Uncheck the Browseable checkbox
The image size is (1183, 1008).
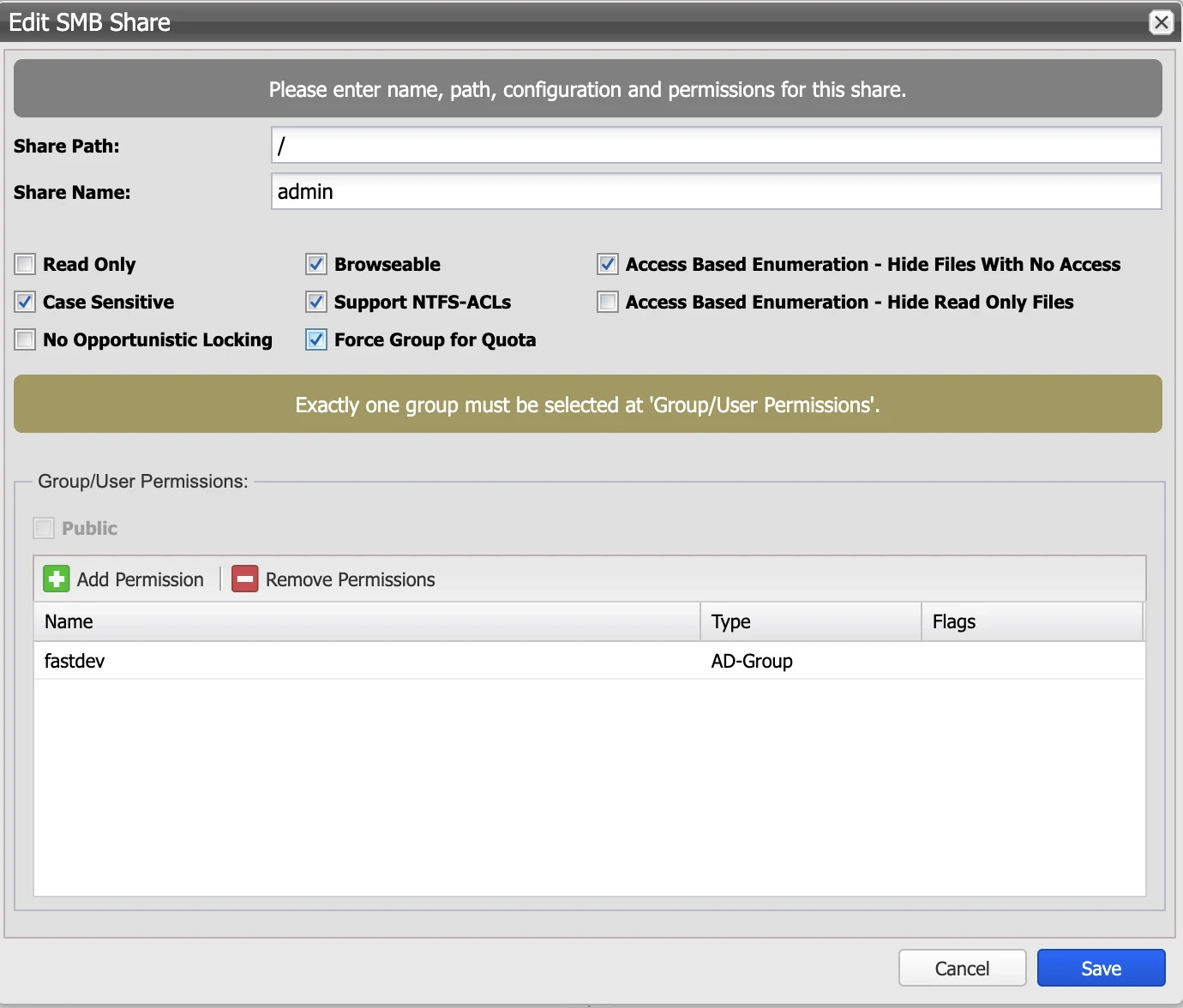[x=316, y=264]
